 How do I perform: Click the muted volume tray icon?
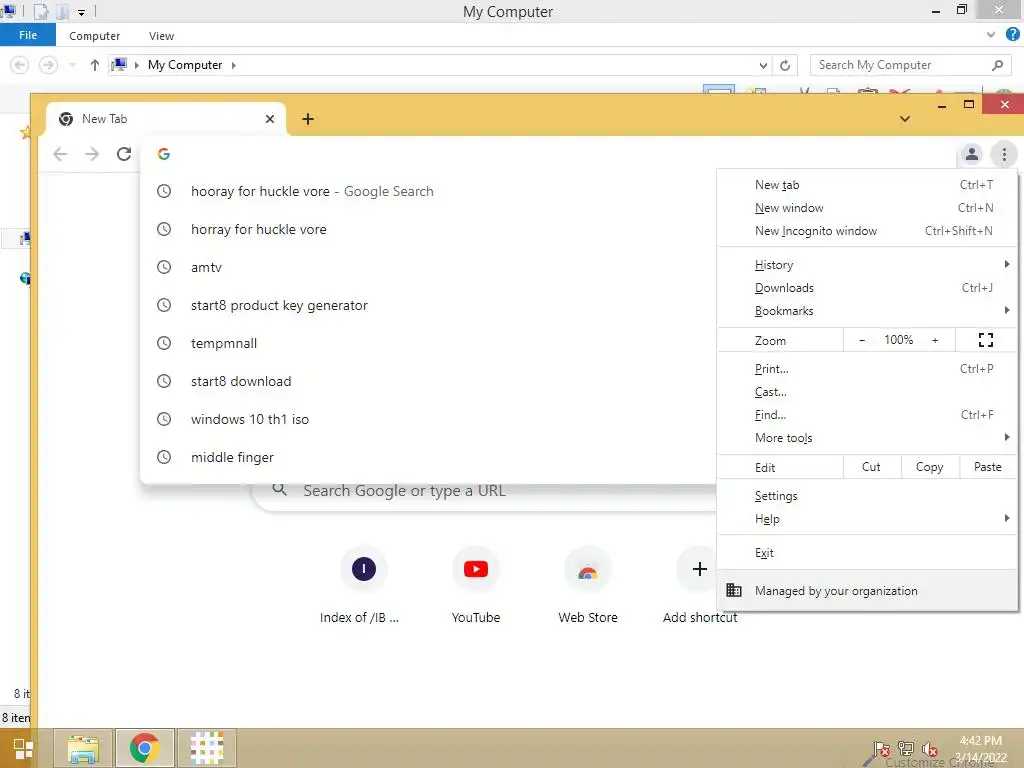(929, 749)
